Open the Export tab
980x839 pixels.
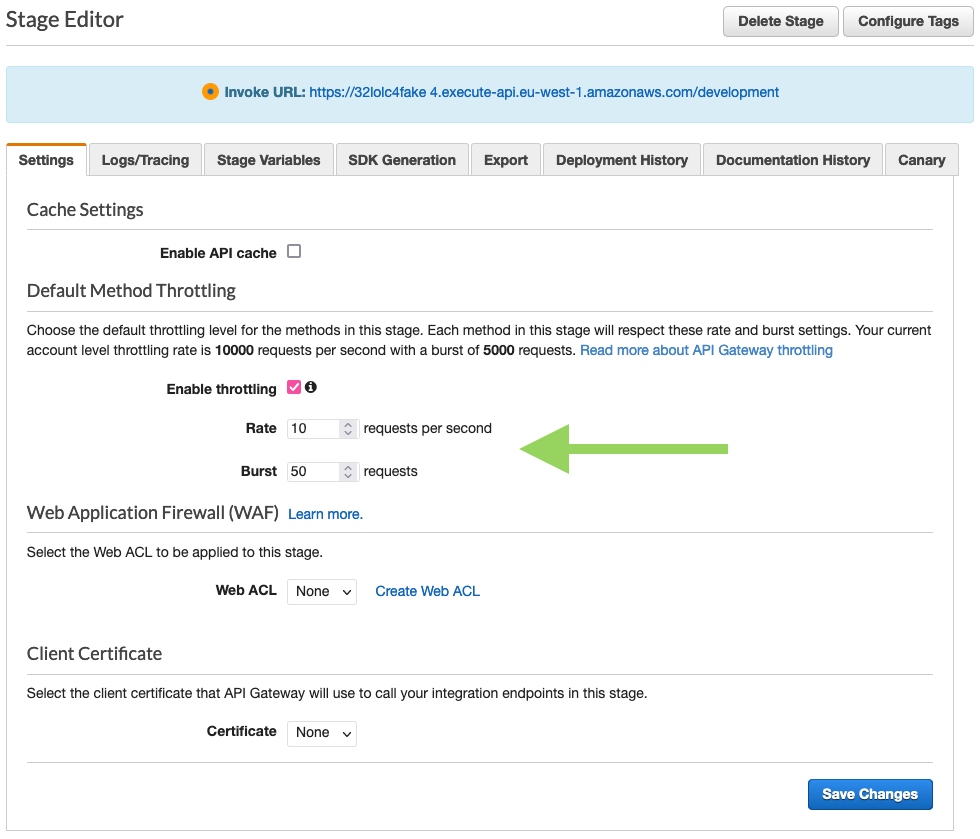[505, 159]
